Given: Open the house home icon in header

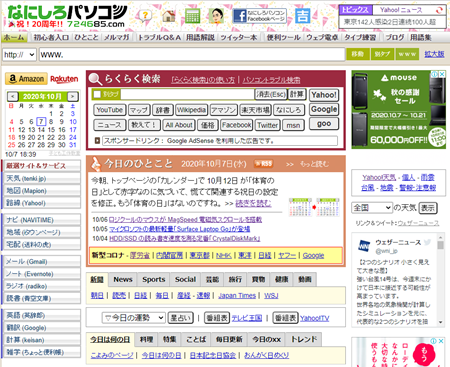Looking at the screenshot, I should pyautogui.click(x=168, y=16).
